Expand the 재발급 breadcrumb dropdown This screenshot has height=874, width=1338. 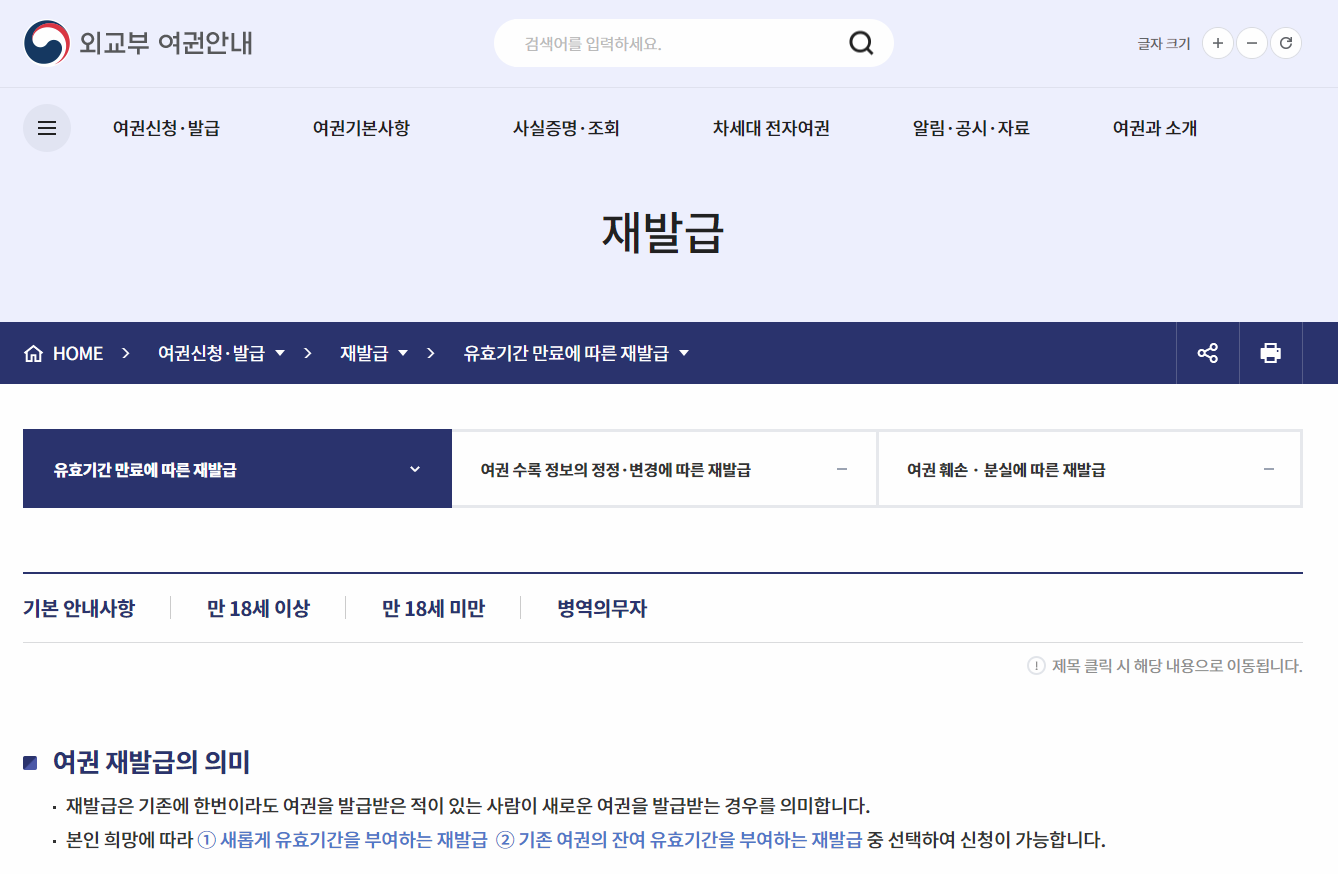pos(404,352)
